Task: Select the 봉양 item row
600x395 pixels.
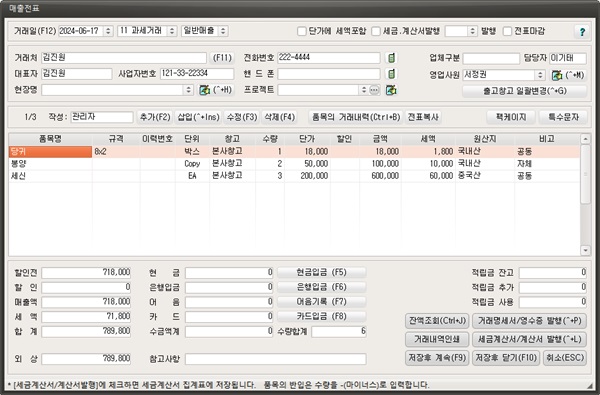Action: click(x=294, y=164)
